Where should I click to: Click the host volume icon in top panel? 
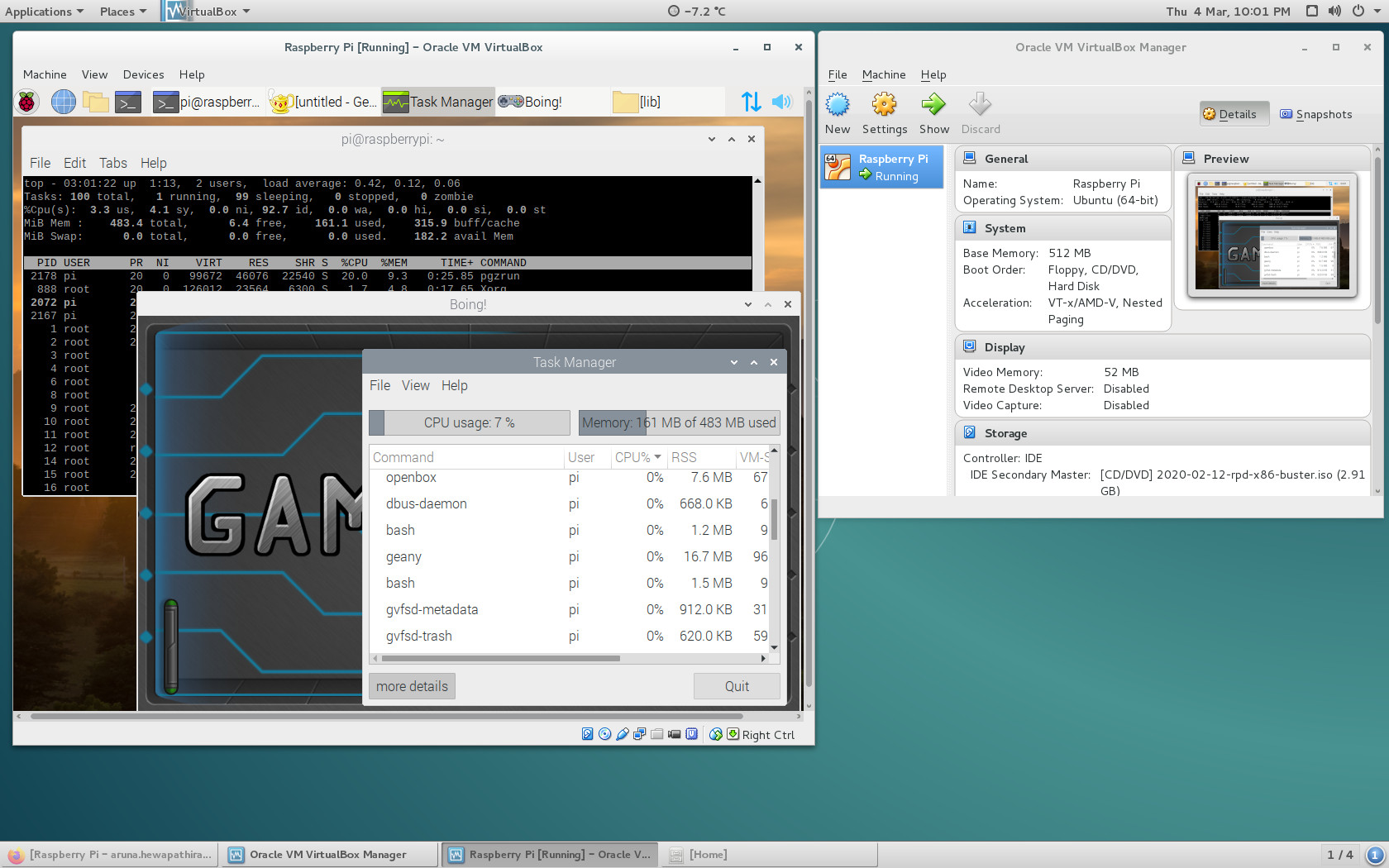tap(1334, 11)
